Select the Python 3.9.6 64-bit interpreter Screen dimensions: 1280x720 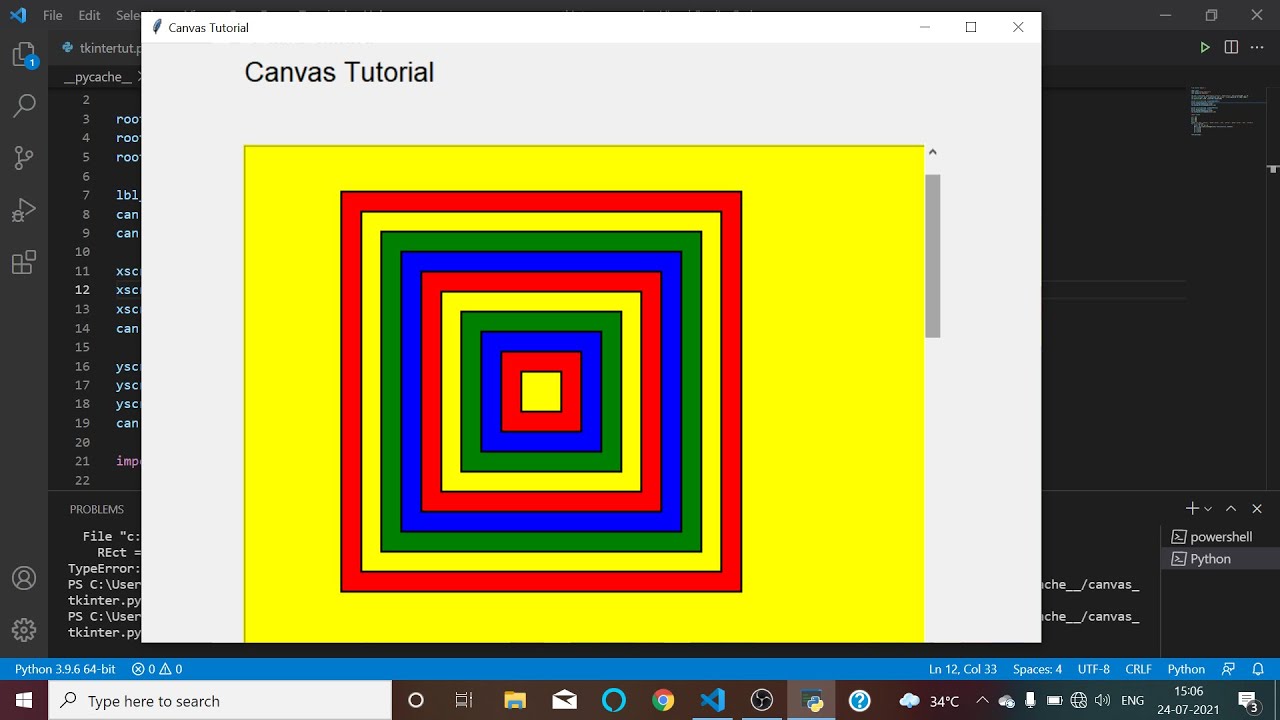point(65,669)
